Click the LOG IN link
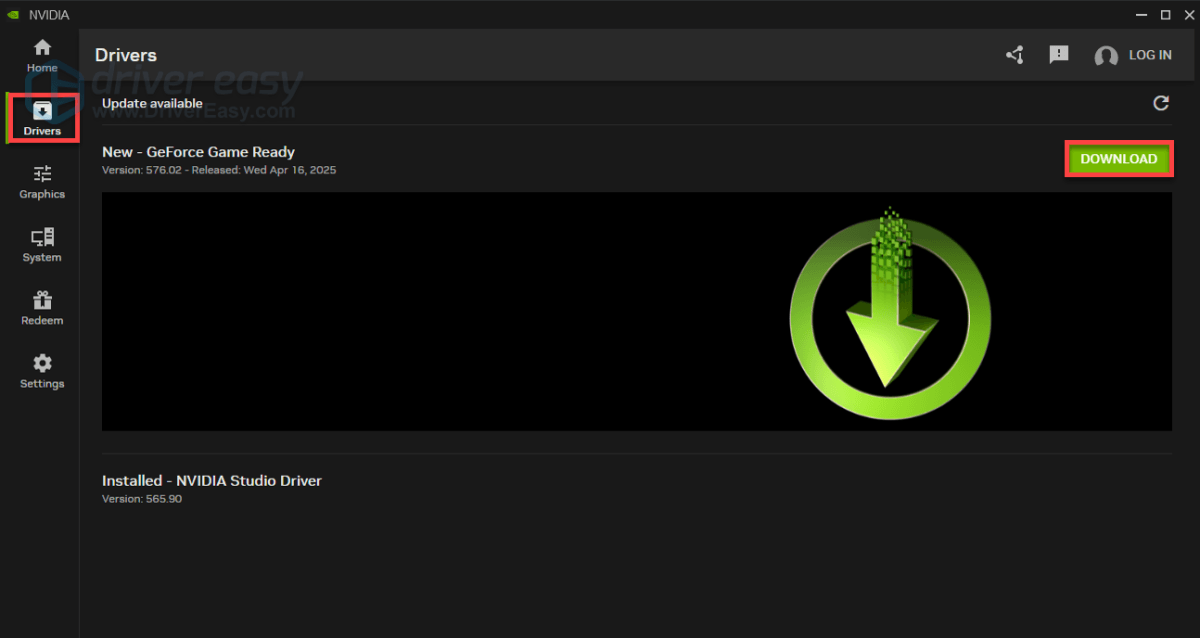Viewport: 1200px width, 638px height. click(x=1150, y=55)
